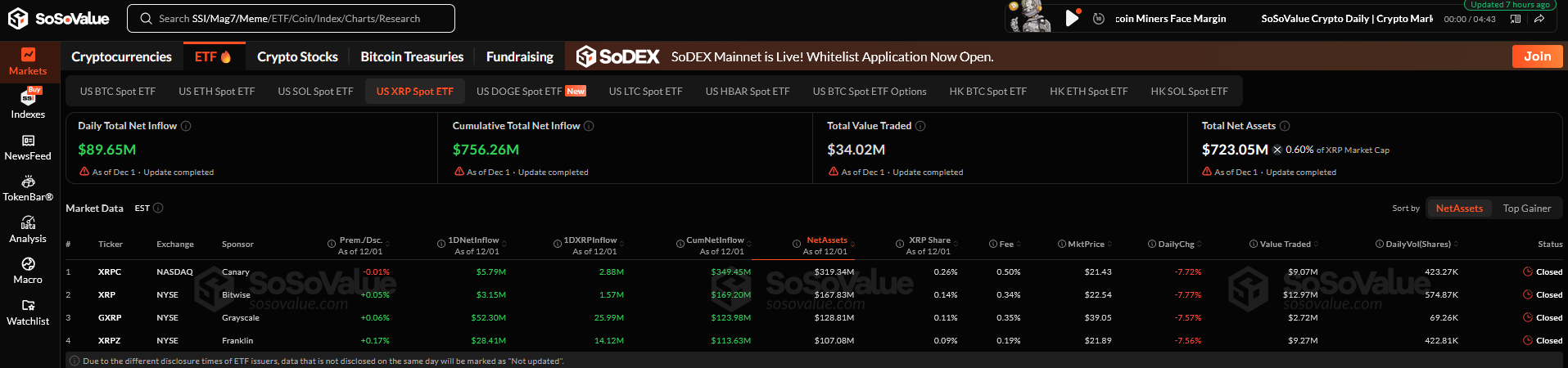Open the NewsFeed sidebar icon
Screen dimensions: 1568x368
pos(28,141)
